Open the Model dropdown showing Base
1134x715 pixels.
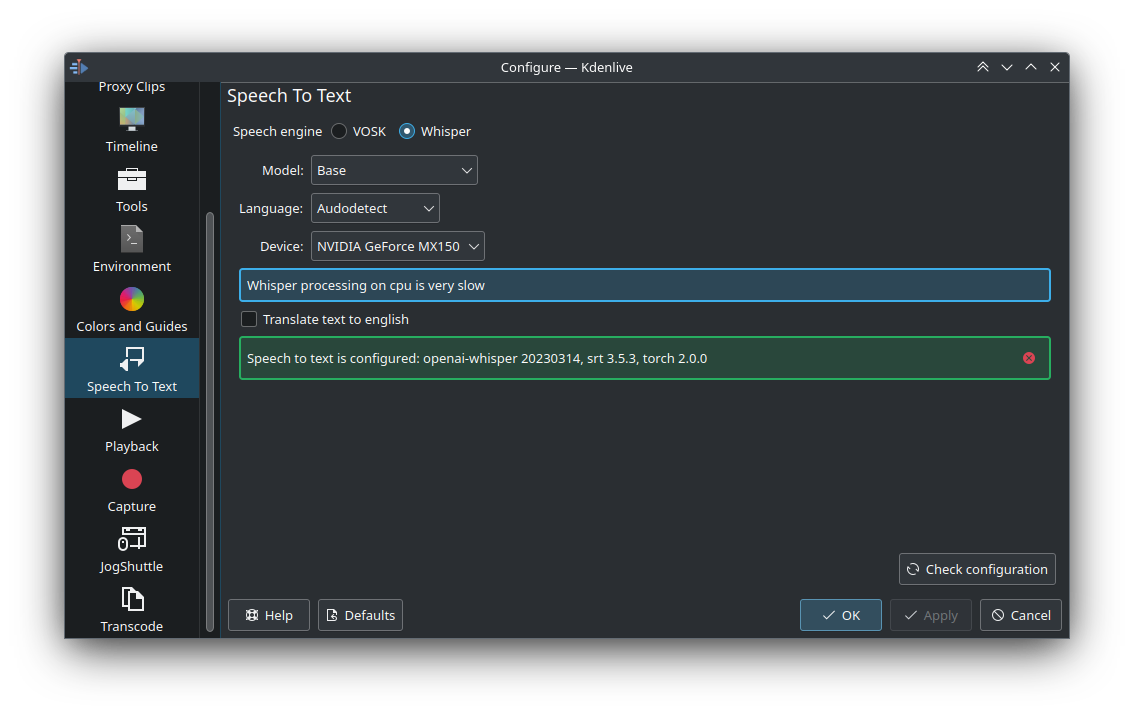[394, 170]
